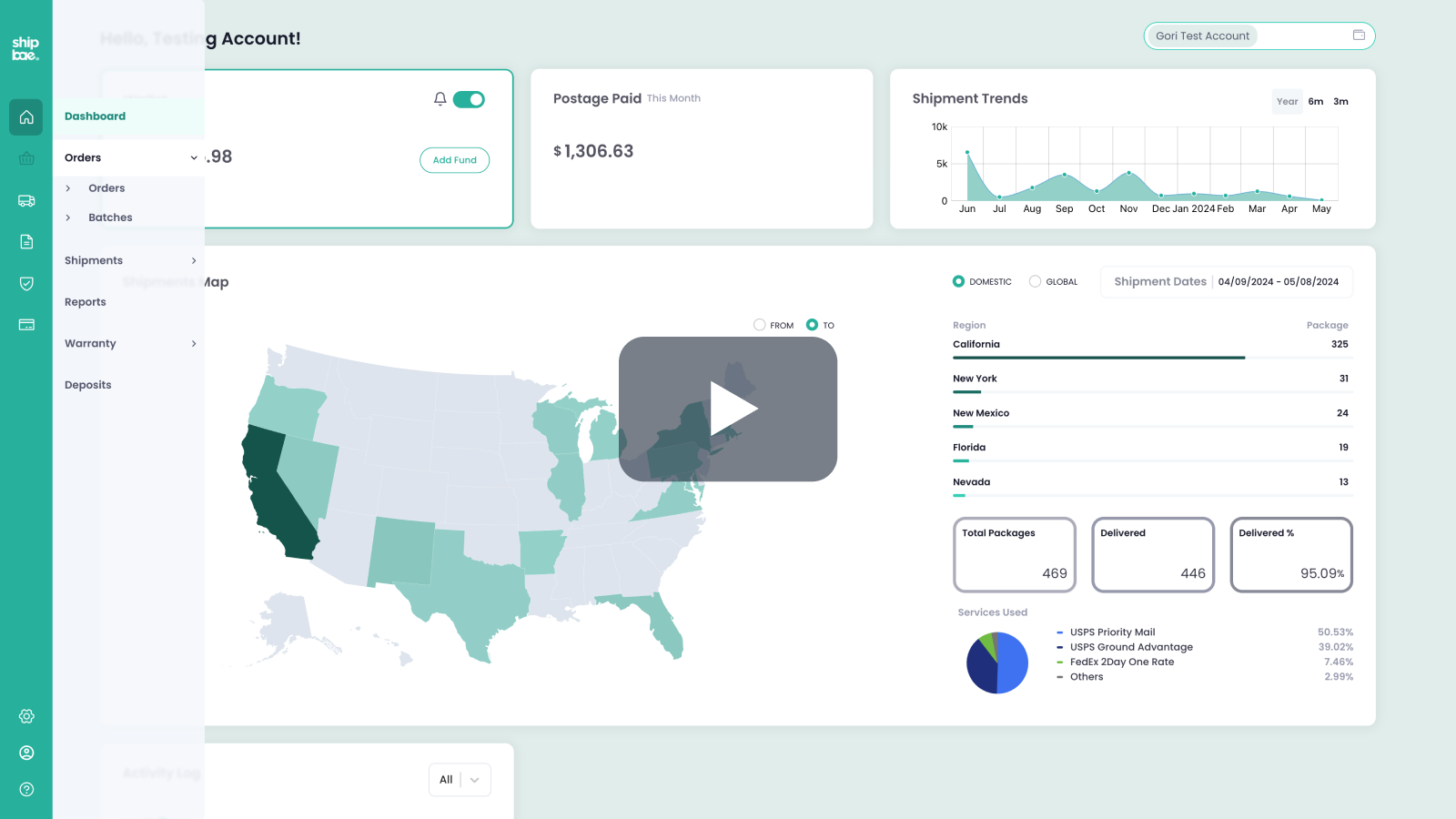Play the video overlay on the map
Image resolution: width=1456 pixels, height=819 pixels.
[x=728, y=409]
